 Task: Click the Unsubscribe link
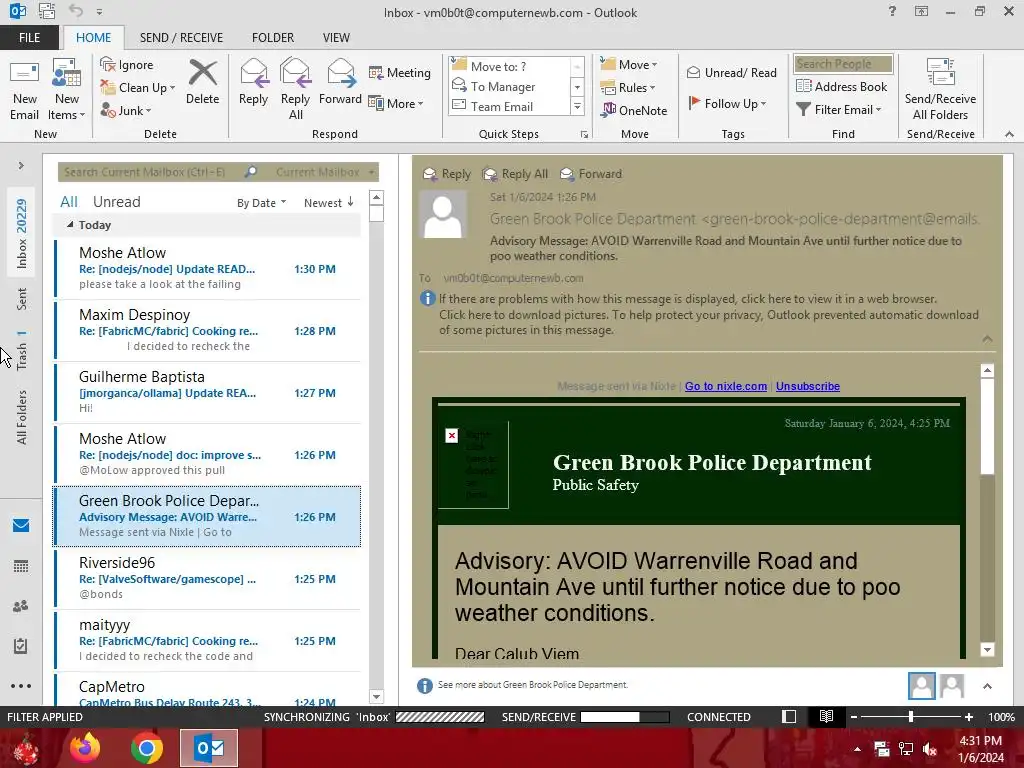(808, 386)
